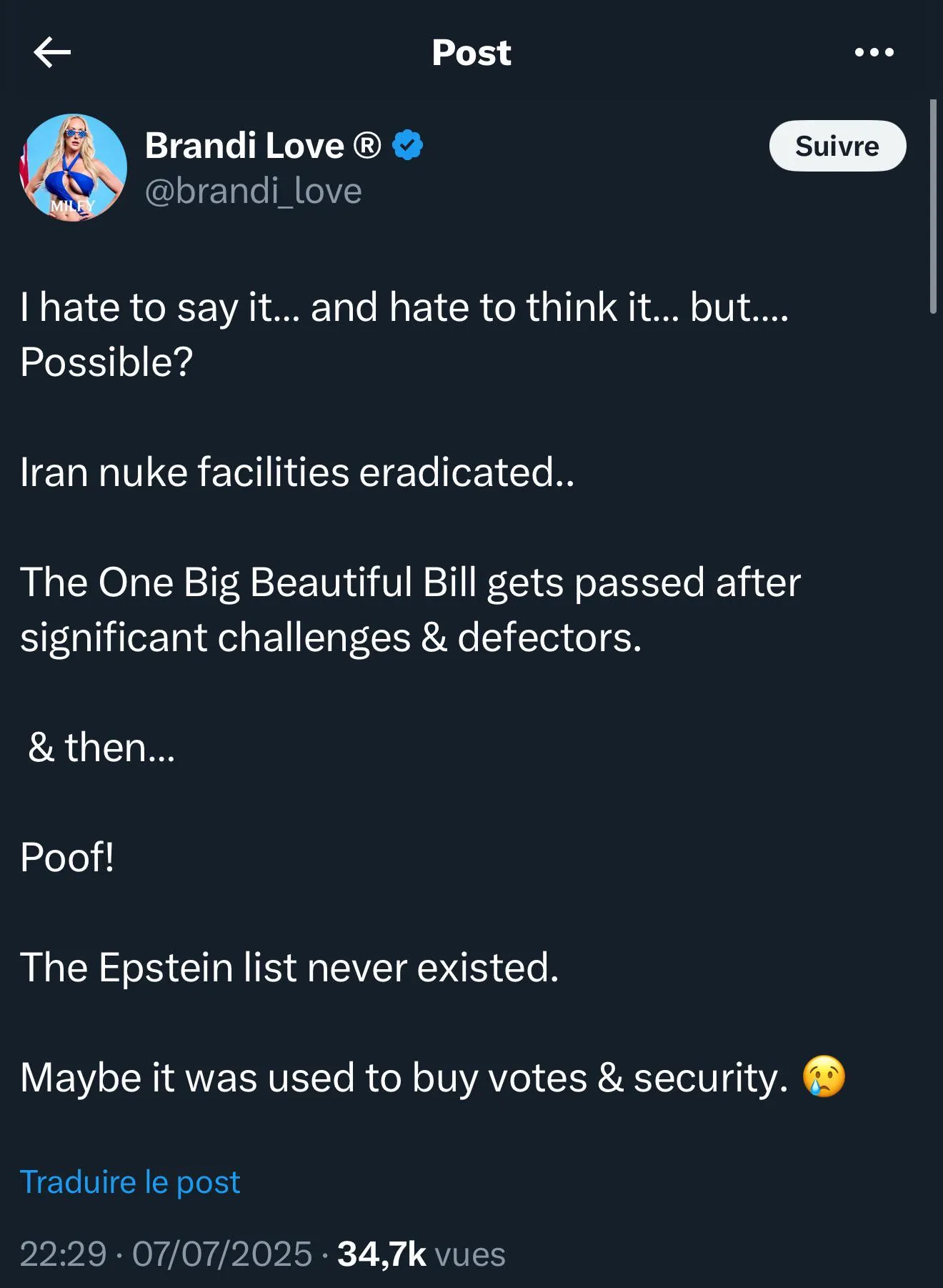Click the @brandi_love handle
Image resolution: width=943 pixels, height=1288 pixels.
tap(254, 191)
